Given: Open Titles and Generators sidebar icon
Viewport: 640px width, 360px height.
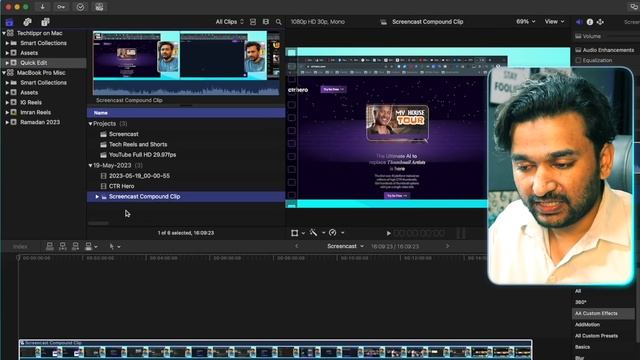Looking at the screenshot, I should click(x=45, y=22).
